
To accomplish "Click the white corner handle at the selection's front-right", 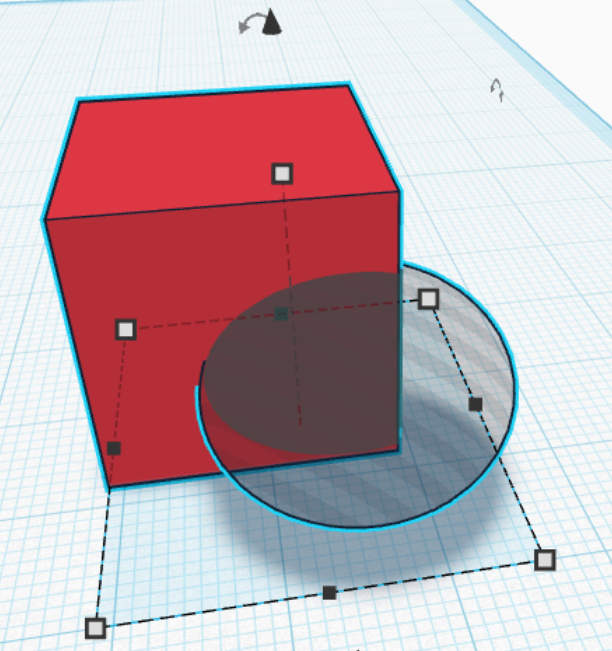I will [545, 560].
